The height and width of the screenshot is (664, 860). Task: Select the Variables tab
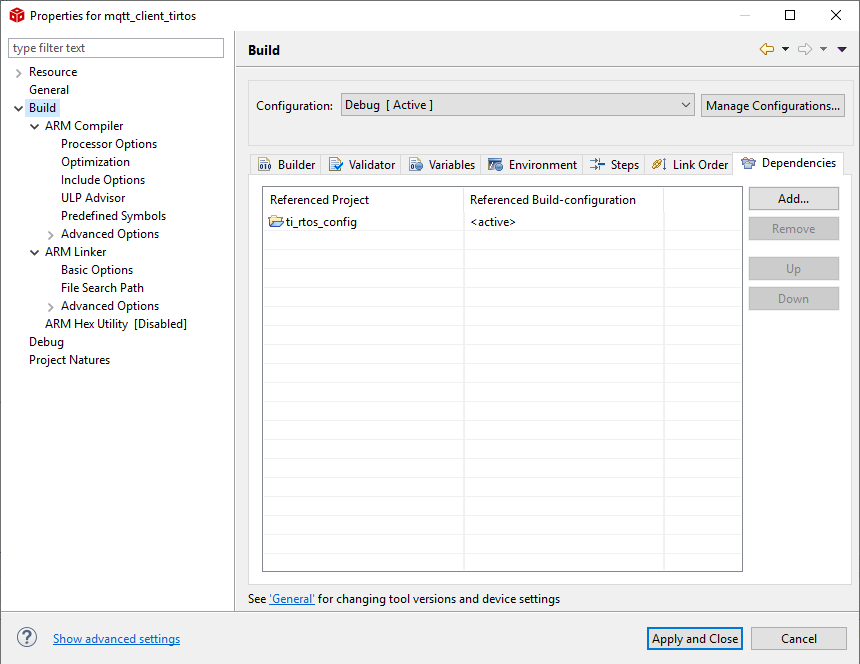point(441,165)
